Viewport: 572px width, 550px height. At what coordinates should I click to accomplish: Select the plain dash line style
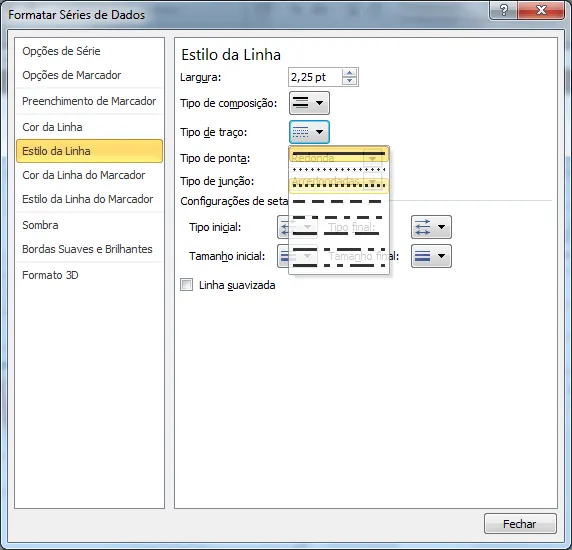click(x=339, y=201)
